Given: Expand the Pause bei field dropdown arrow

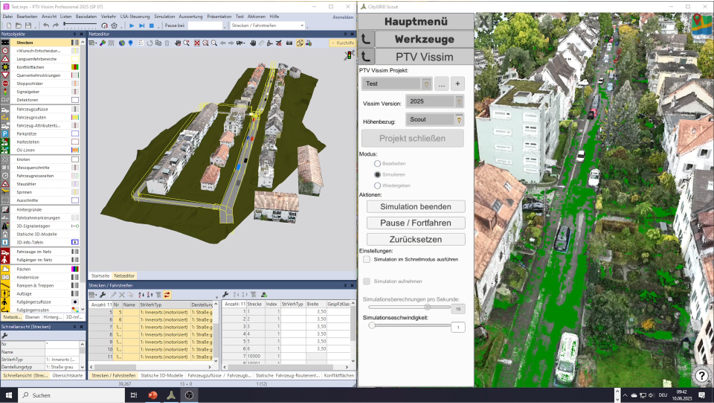Looking at the screenshot, I should [x=225, y=26].
